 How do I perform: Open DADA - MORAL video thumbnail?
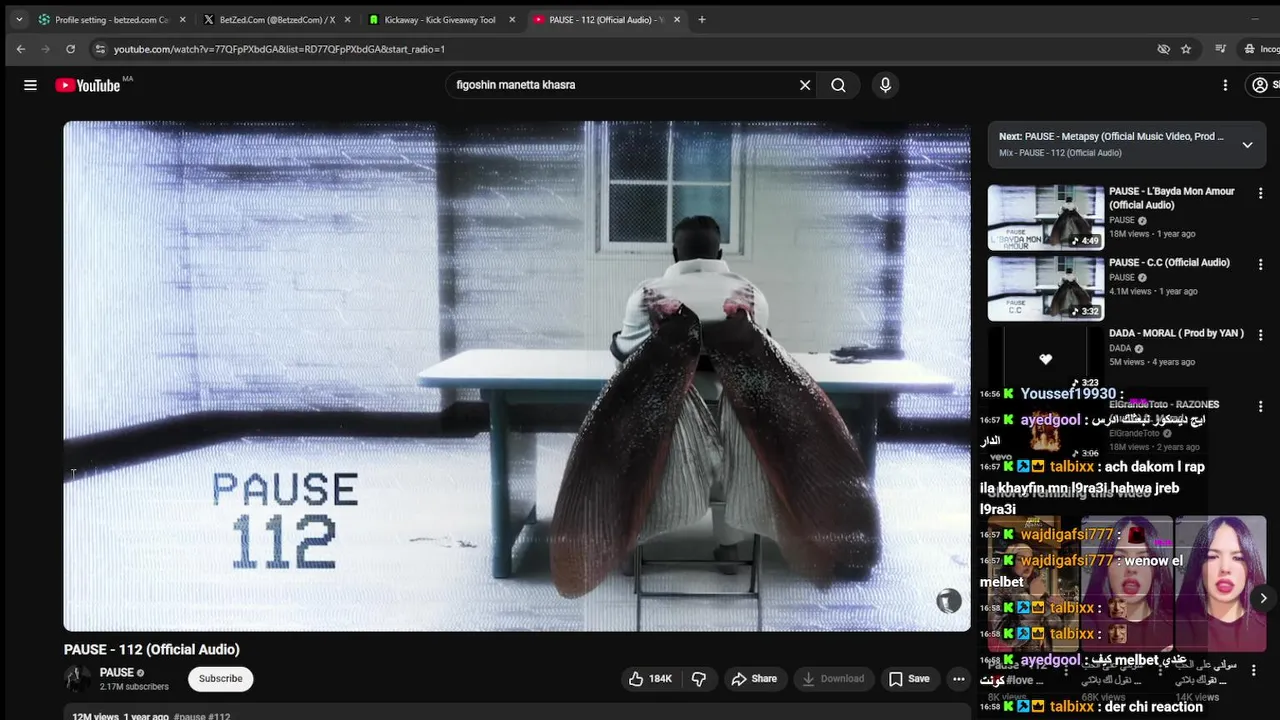pyautogui.click(x=1046, y=359)
